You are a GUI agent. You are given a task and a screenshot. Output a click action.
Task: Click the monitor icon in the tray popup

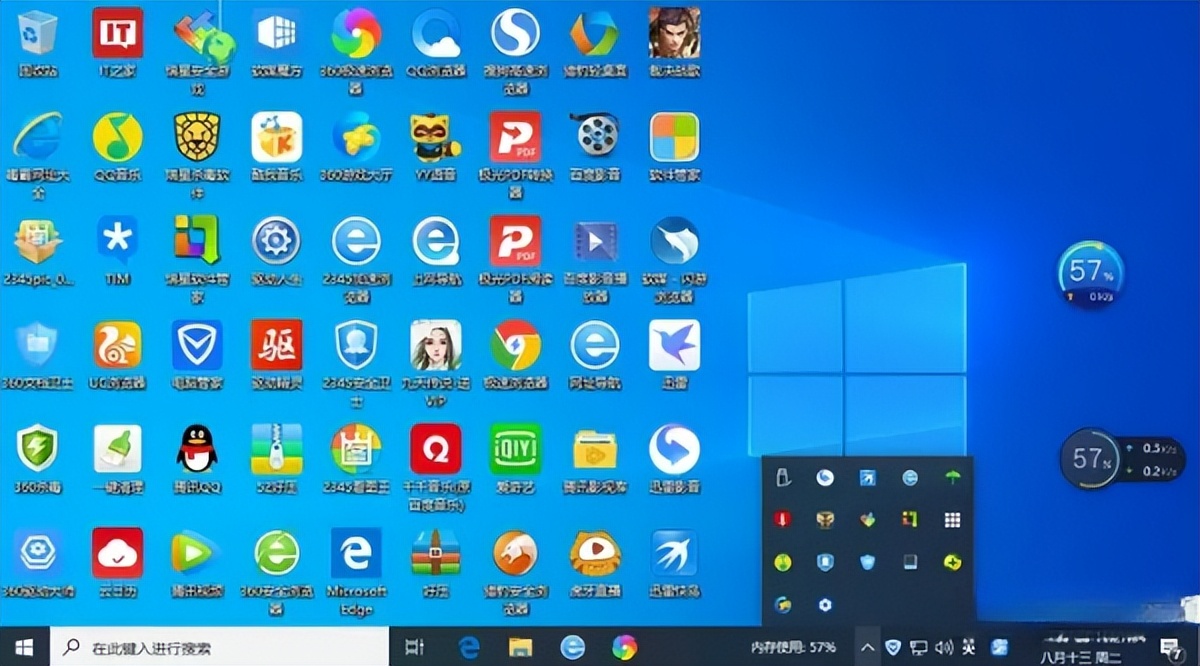click(910, 562)
